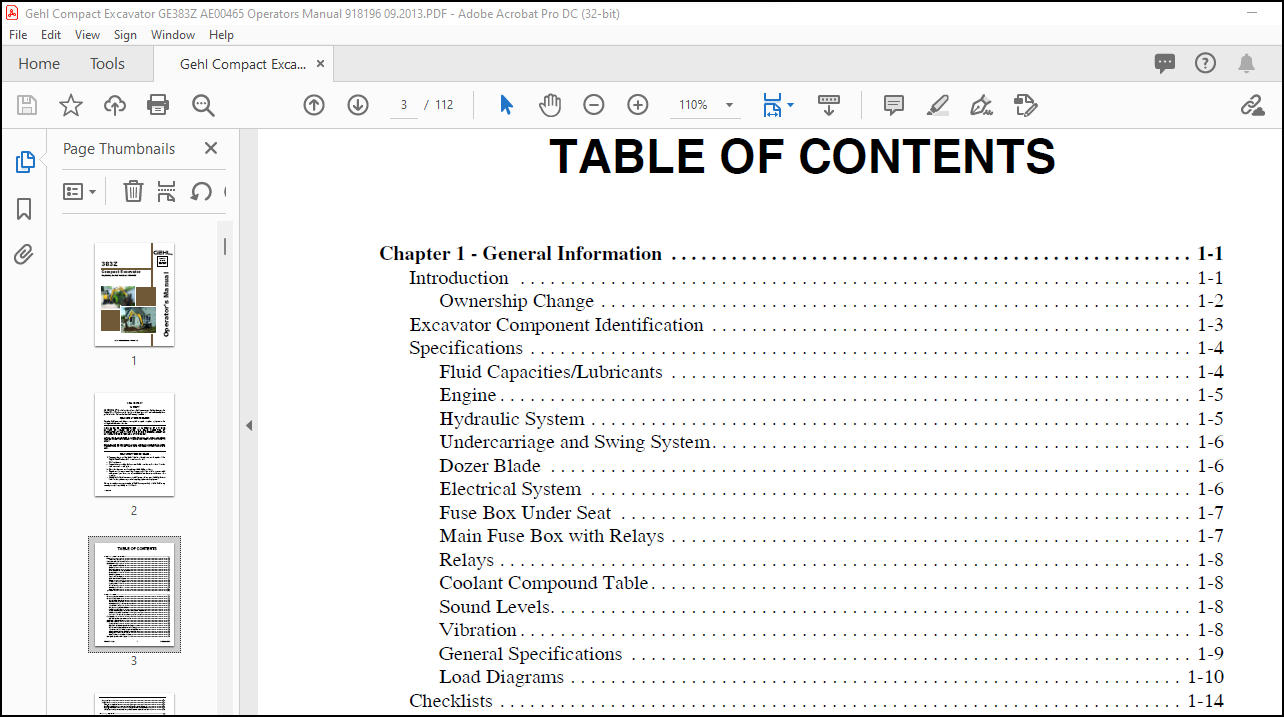
Task: Close the Gehl Compact document tab
Action: pyautogui.click(x=320, y=64)
